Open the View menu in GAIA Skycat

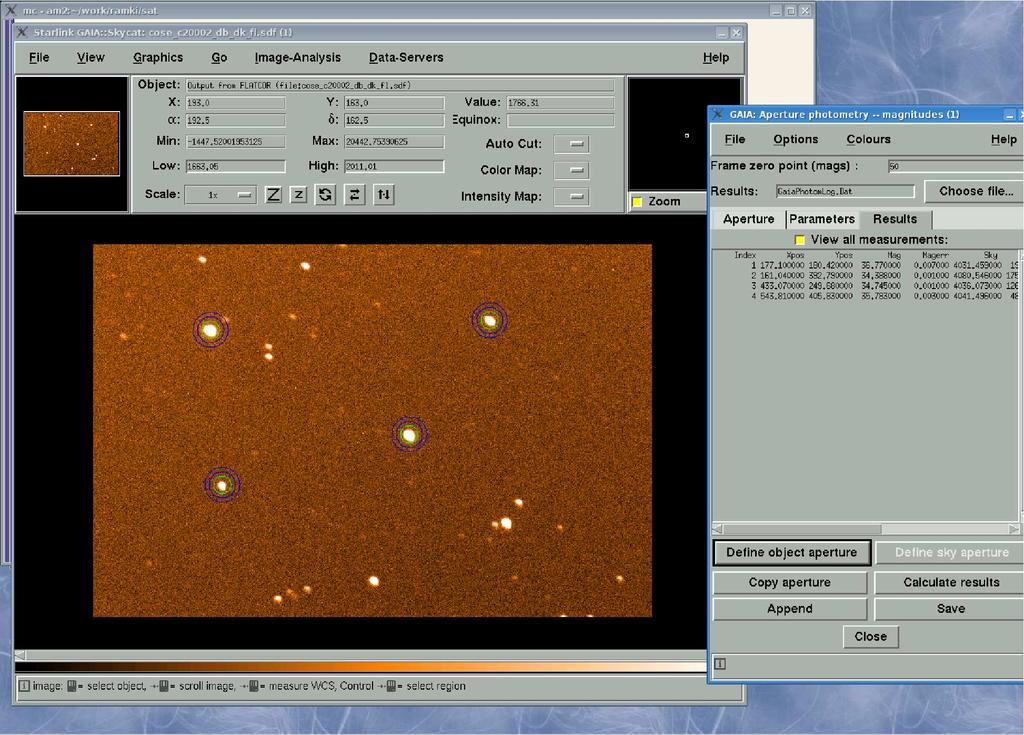coord(91,57)
